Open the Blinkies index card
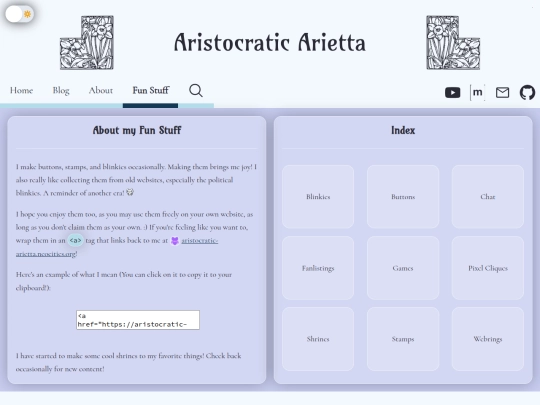Viewport: 540px width, 405px height. click(x=318, y=197)
